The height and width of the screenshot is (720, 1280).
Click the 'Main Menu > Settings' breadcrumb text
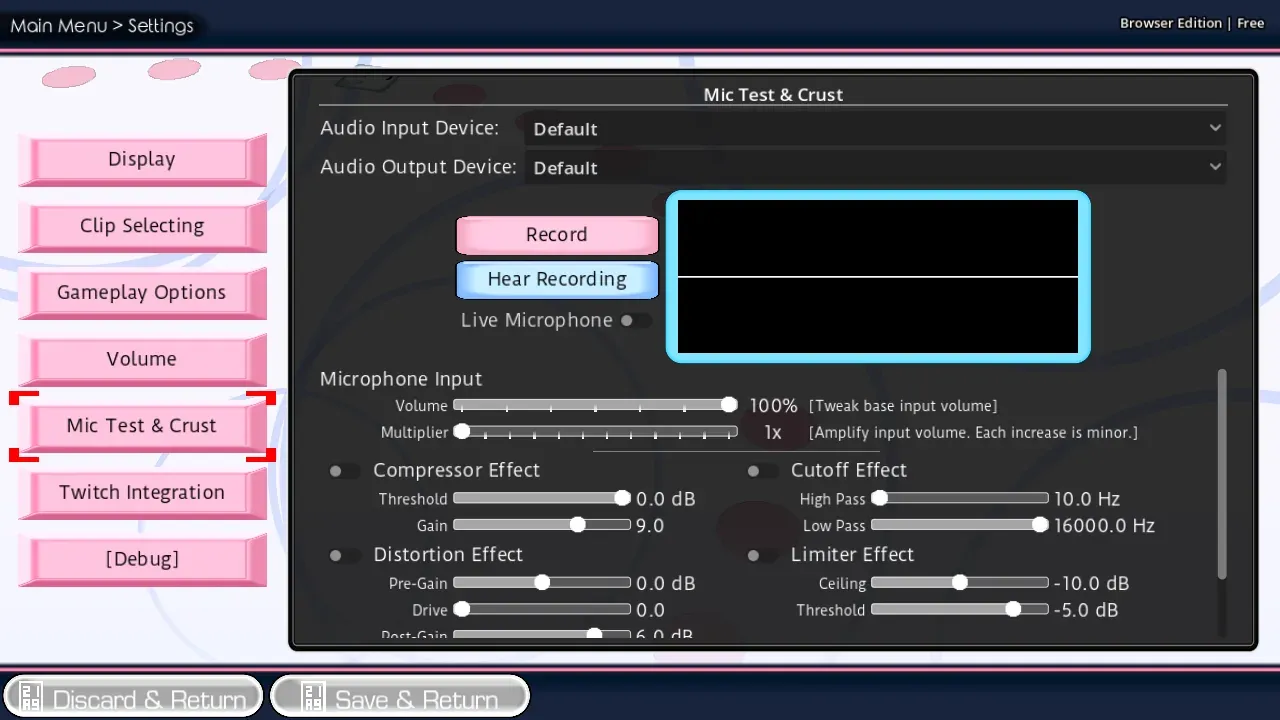pyautogui.click(x=102, y=26)
